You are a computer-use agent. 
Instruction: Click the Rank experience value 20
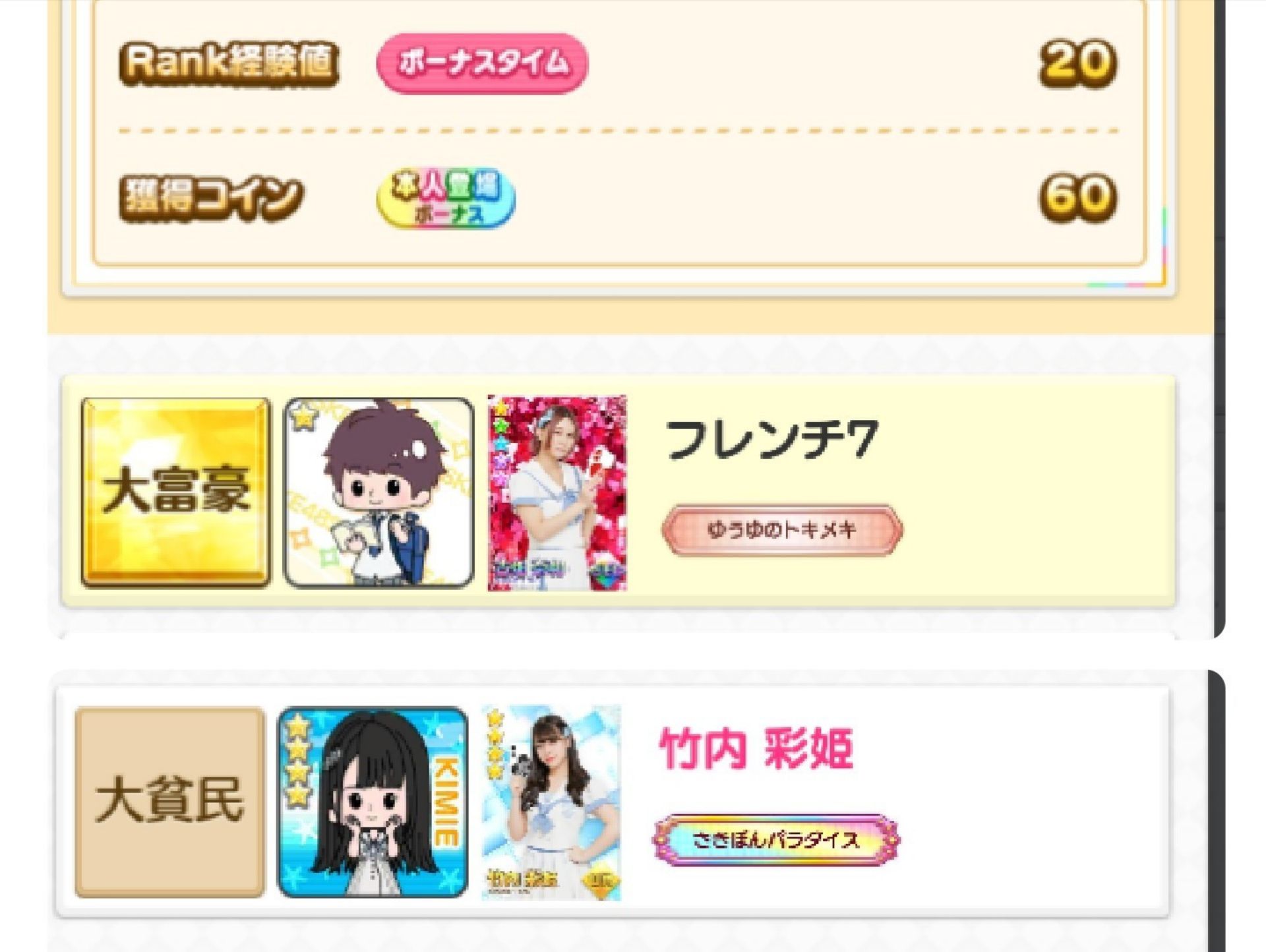pos(1078,63)
